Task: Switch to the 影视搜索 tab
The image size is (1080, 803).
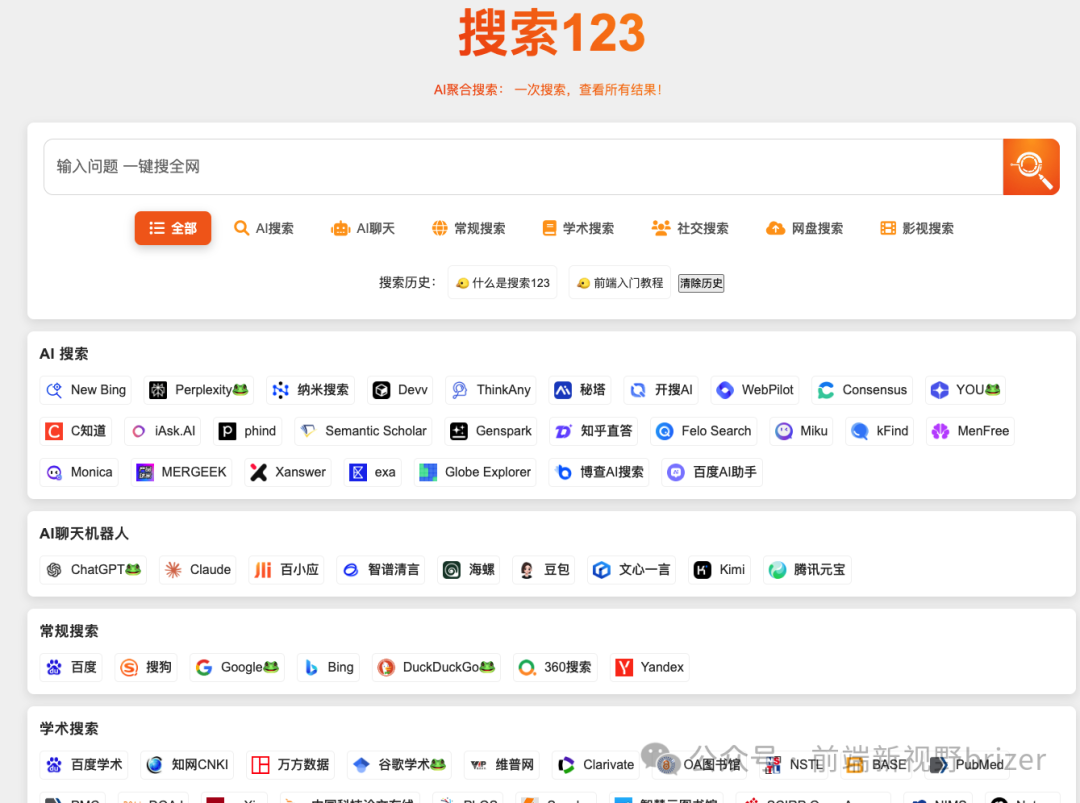Action: 917,228
